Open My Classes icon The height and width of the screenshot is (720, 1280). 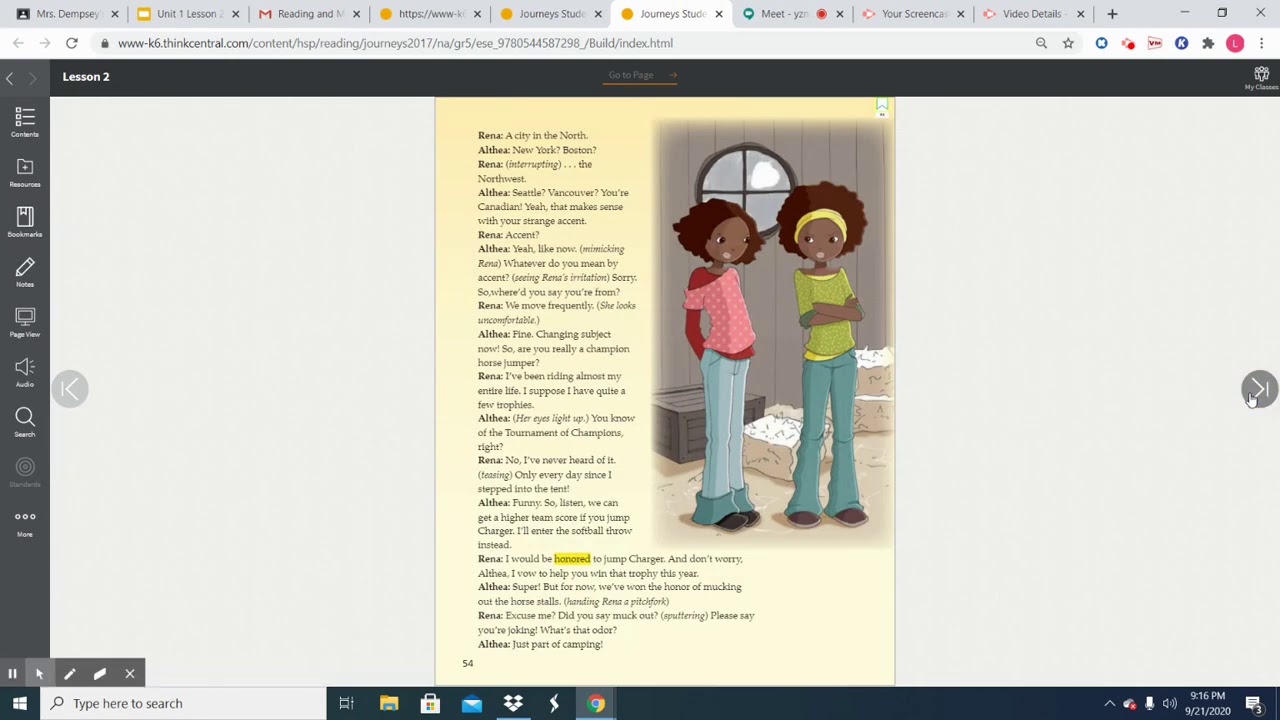point(1261,78)
